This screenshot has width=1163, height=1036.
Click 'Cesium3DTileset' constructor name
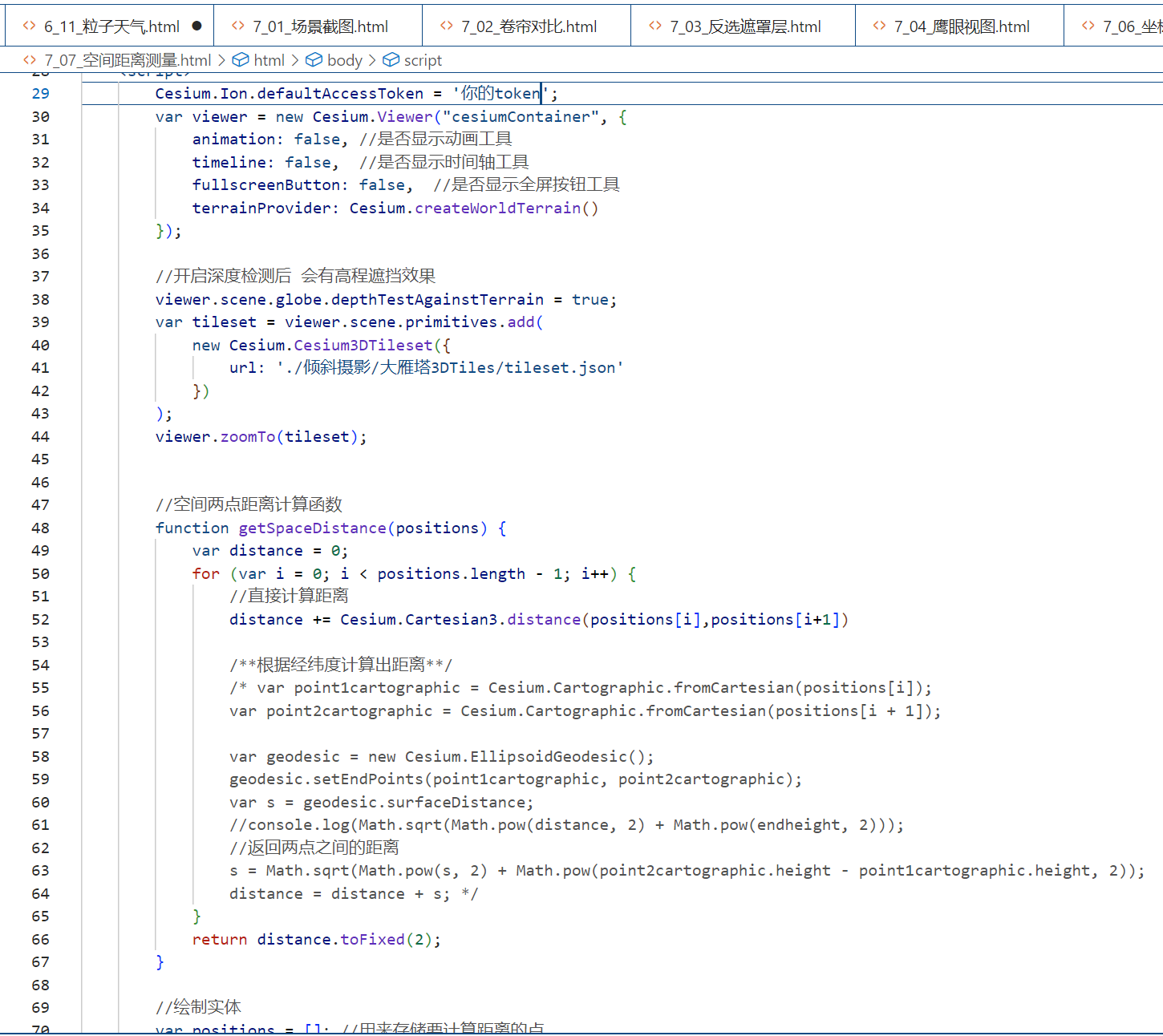point(363,345)
